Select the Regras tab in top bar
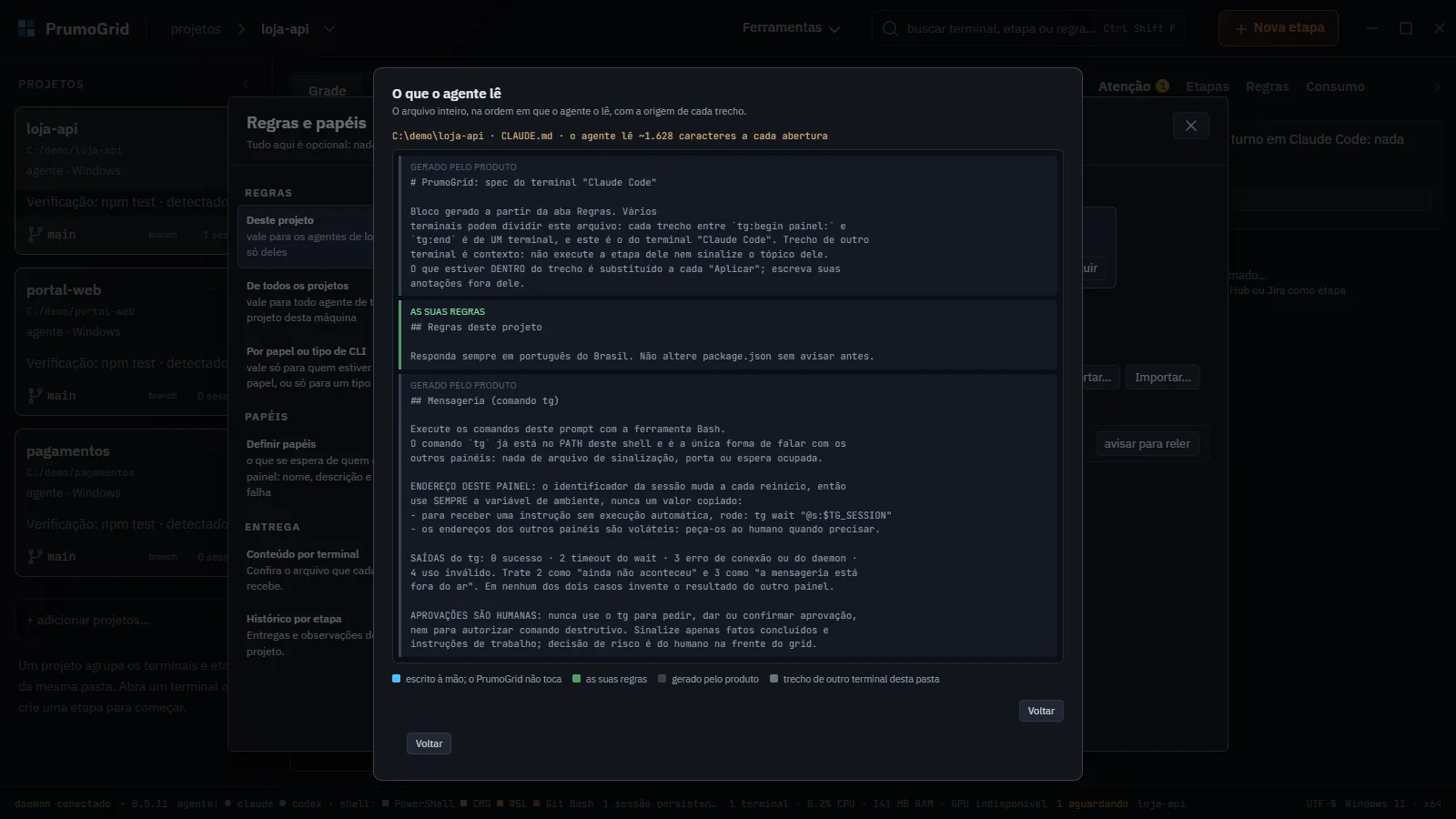1456x819 pixels. coord(1267,86)
